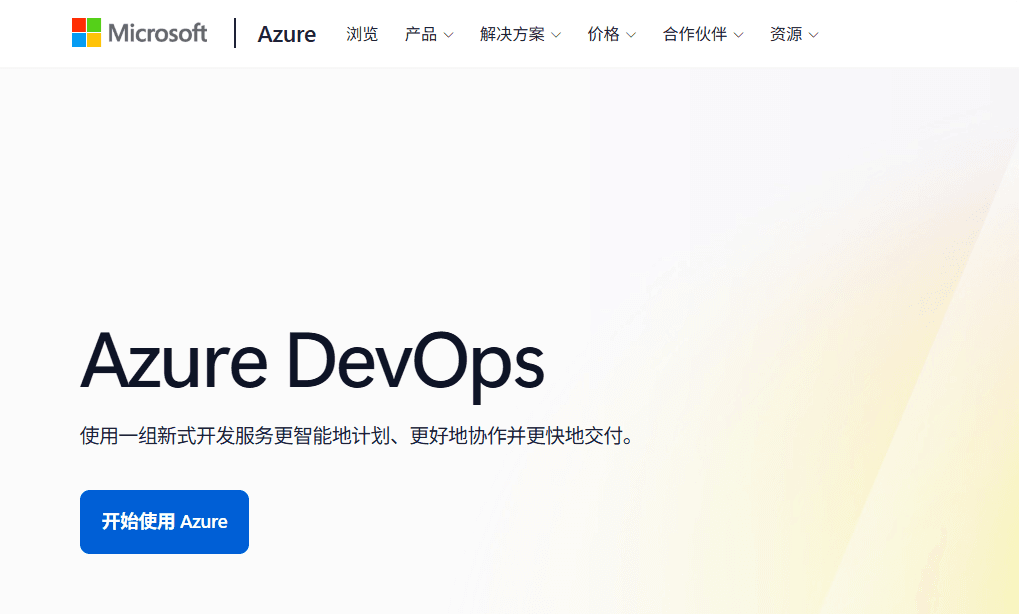
Task: Expand the 价格 dropdown menu
Action: click(612, 34)
